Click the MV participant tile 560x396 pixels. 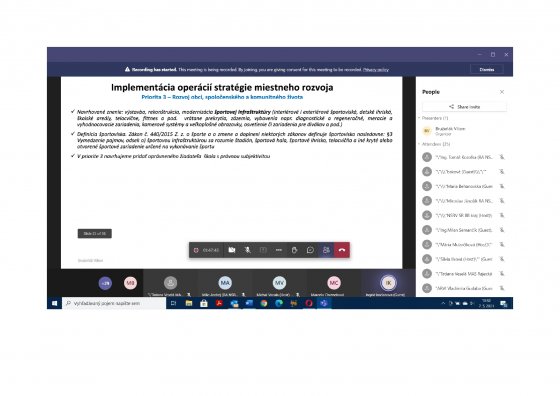279,283
